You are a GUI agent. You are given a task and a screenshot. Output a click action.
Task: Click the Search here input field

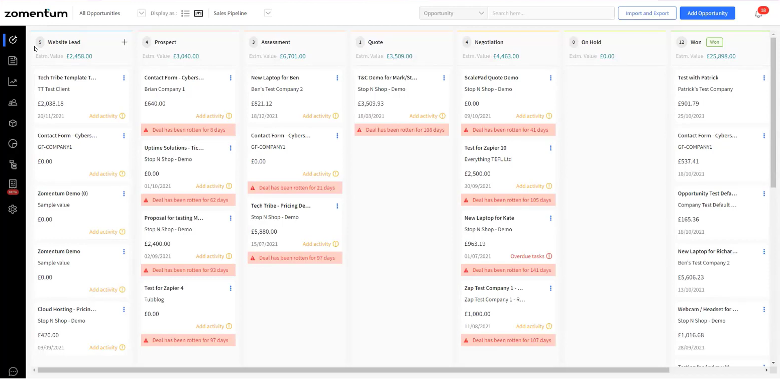(551, 13)
